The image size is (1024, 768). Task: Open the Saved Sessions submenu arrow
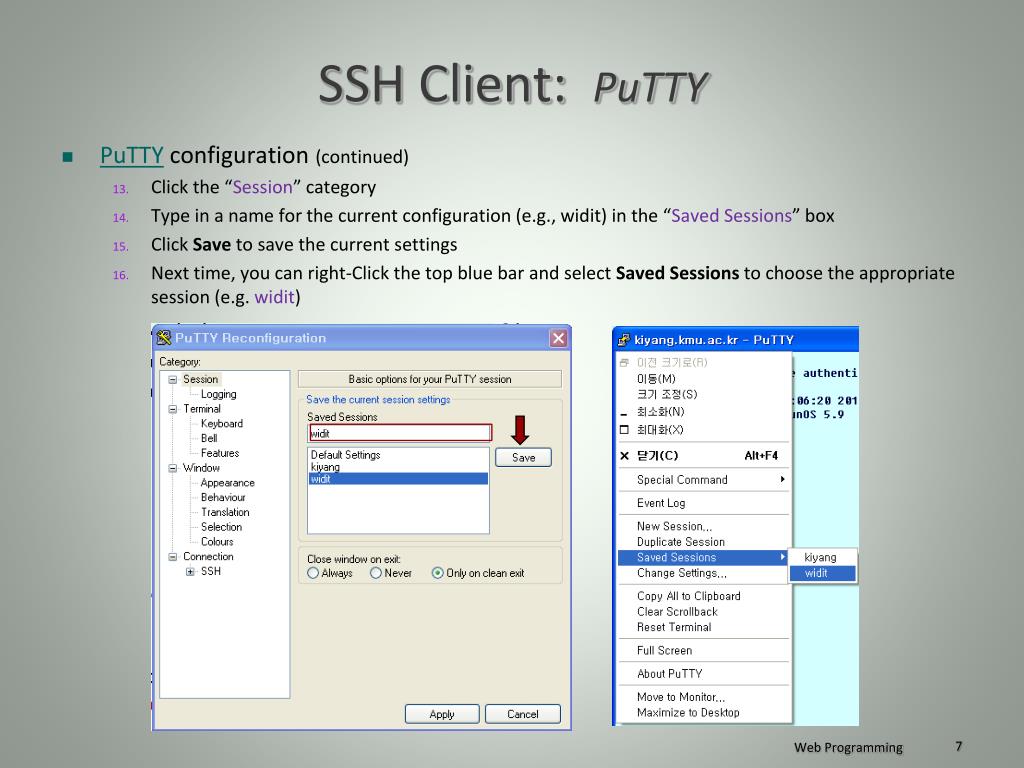(x=782, y=557)
